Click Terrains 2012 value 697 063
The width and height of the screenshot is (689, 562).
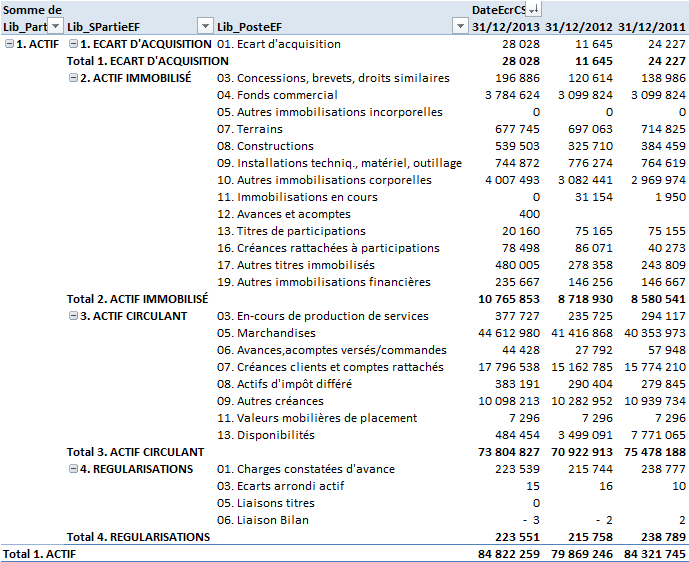(x=591, y=129)
